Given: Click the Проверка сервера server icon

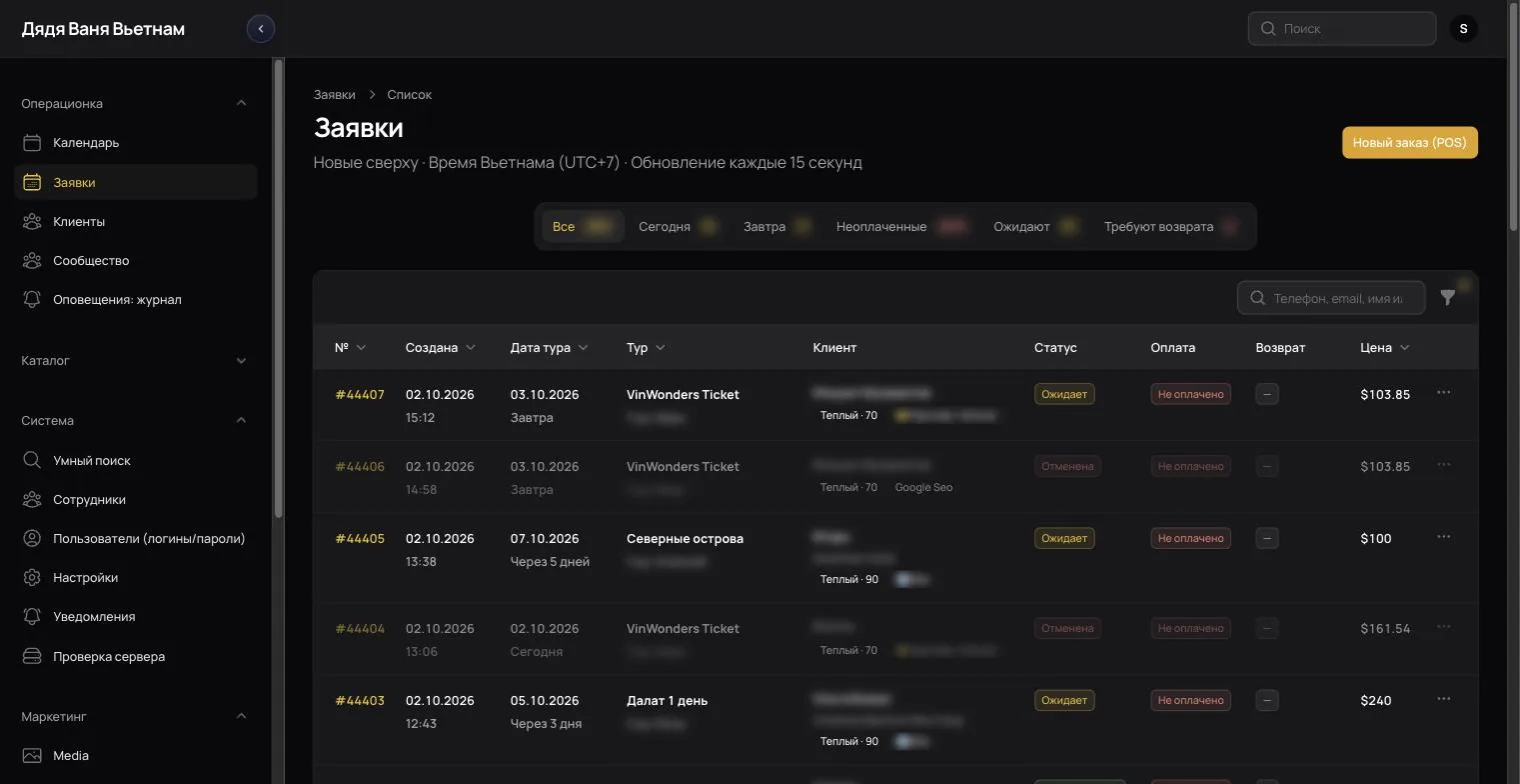Looking at the screenshot, I should pos(32,657).
